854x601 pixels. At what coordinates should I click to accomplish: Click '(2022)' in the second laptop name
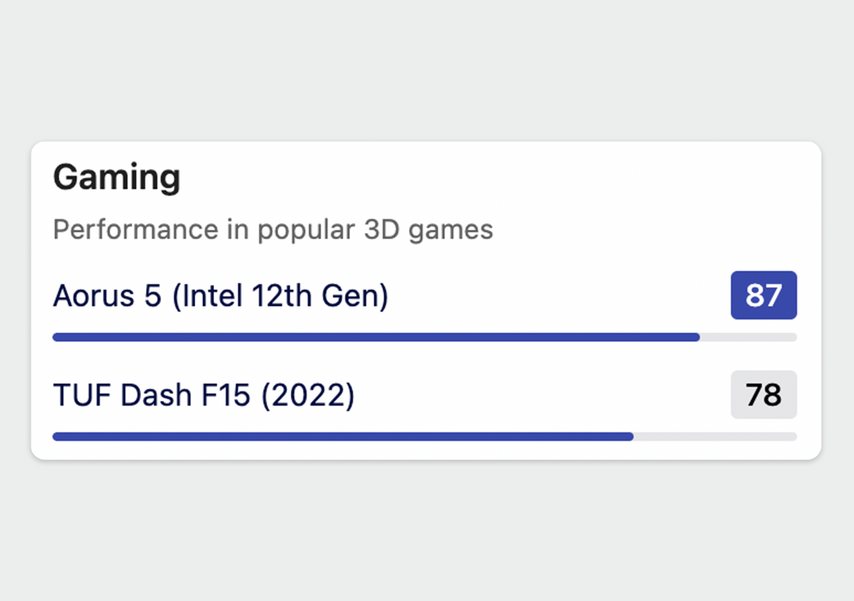pos(308,395)
